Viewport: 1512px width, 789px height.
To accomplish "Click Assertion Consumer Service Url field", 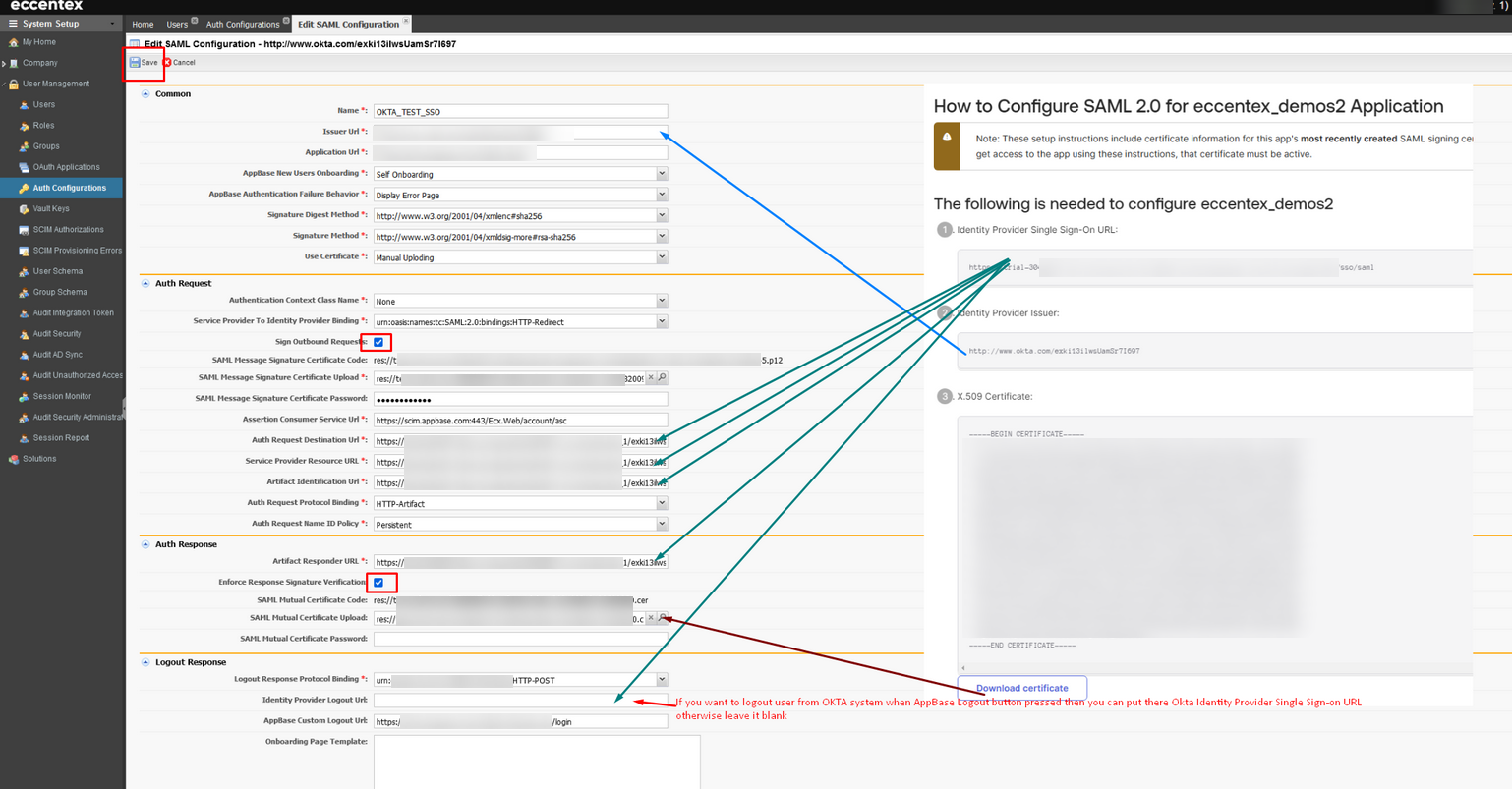I will click(x=520, y=420).
